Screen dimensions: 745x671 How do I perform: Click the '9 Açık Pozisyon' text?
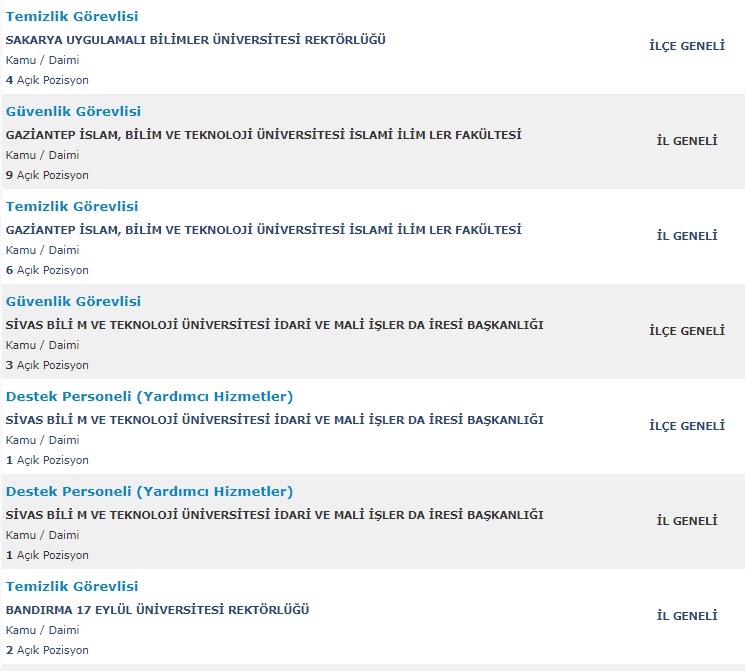click(47, 175)
